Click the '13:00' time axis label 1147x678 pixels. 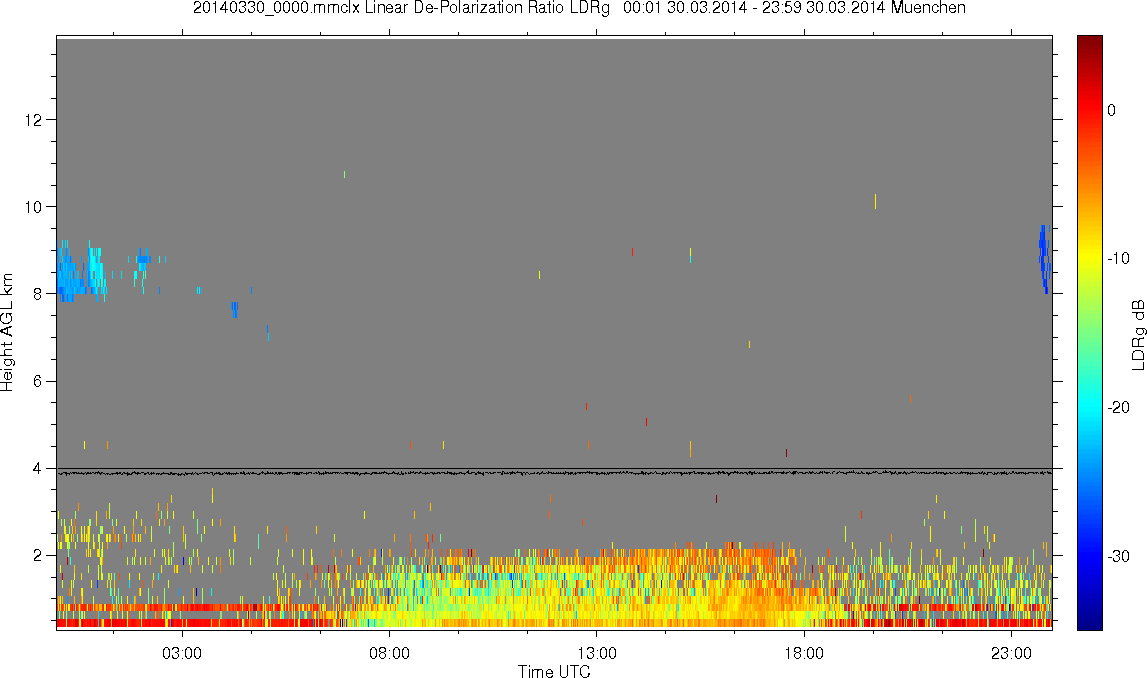tap(596, 653)
